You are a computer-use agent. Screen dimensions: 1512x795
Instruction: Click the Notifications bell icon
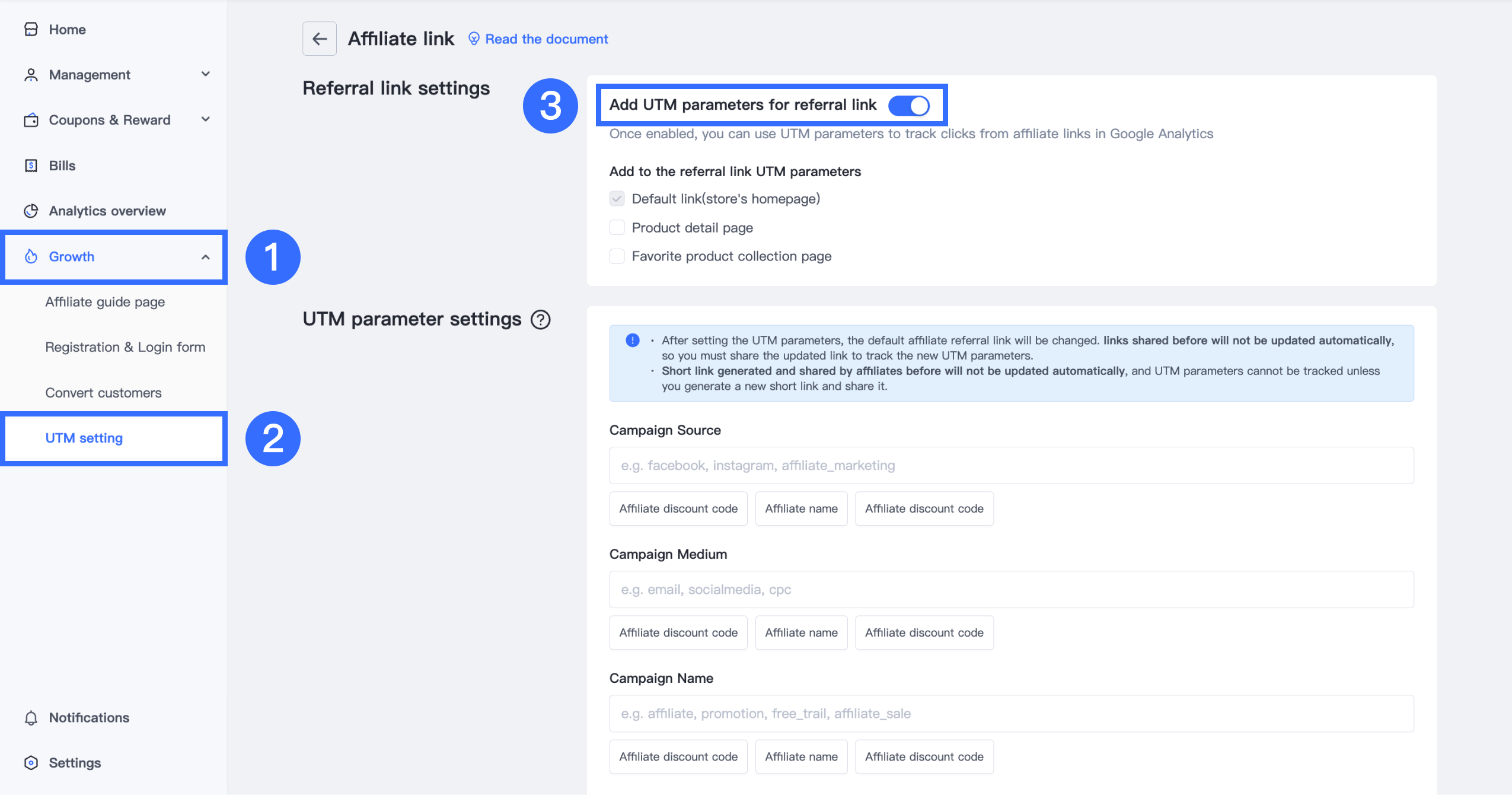point(31,718)
